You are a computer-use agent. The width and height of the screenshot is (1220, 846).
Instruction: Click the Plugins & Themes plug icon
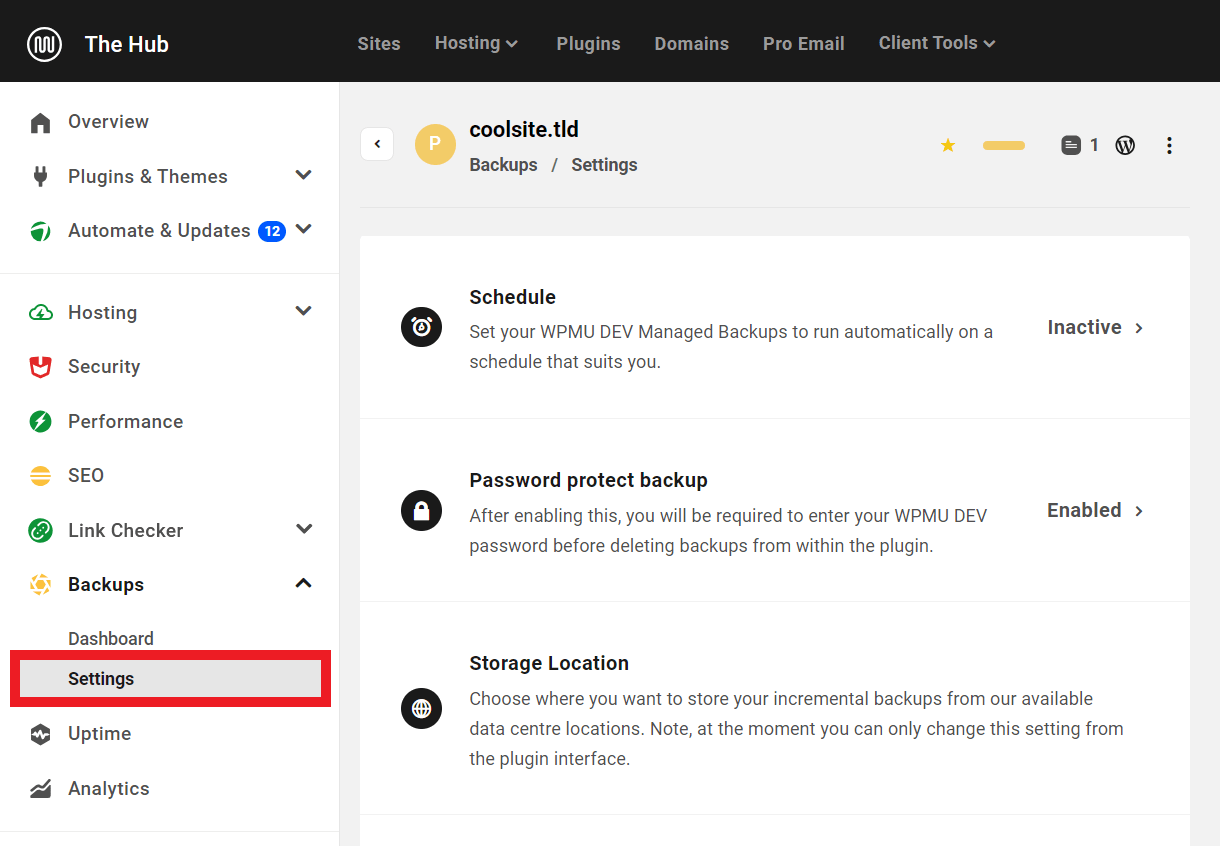tap(40, 177)
